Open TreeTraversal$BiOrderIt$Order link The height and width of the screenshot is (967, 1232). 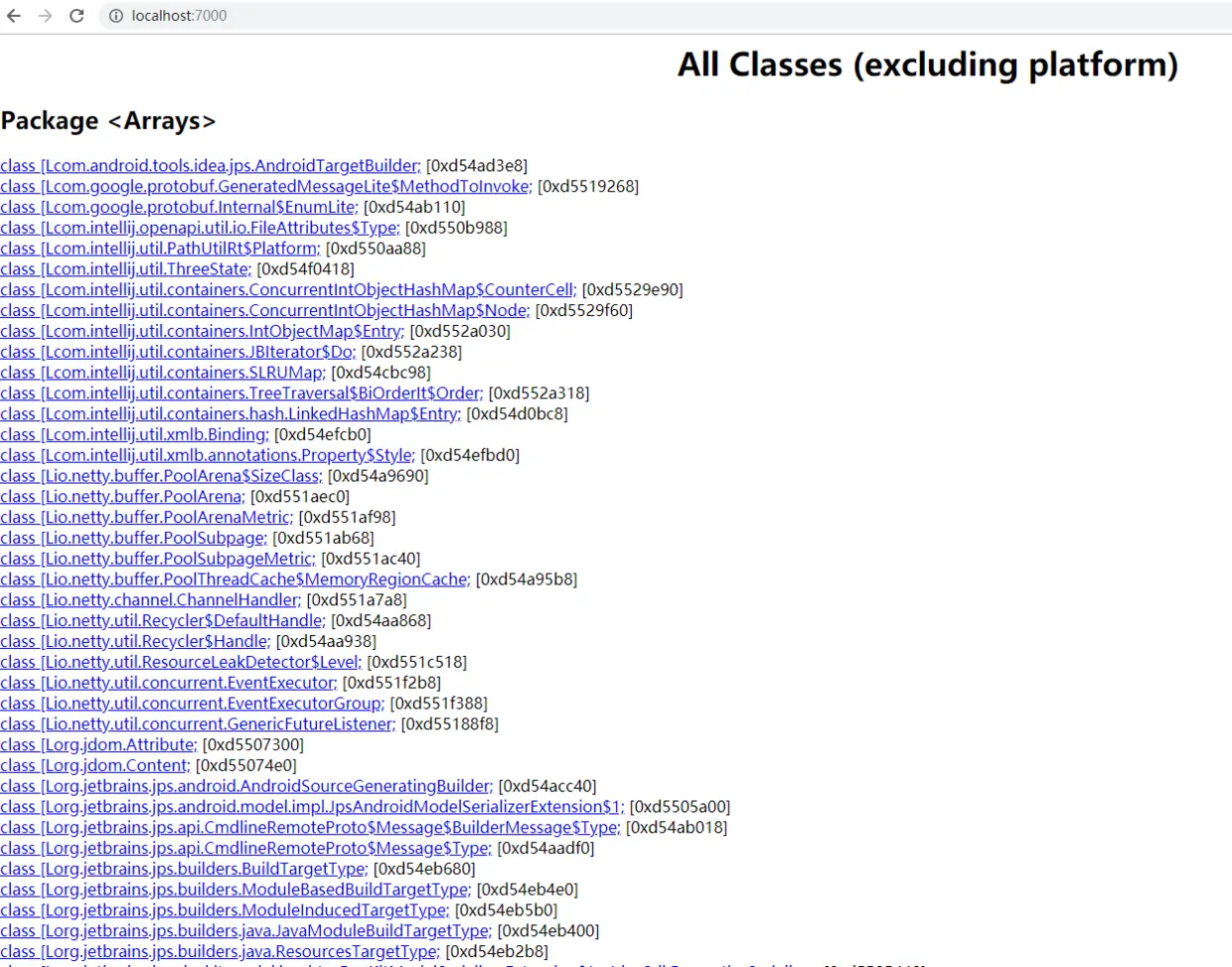(x=242, y=394)
